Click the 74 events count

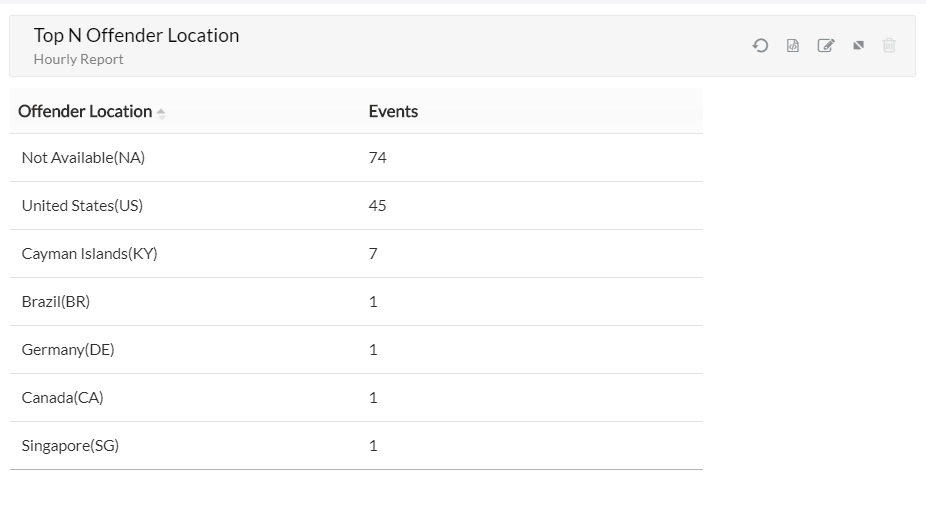tap(377, 158)
